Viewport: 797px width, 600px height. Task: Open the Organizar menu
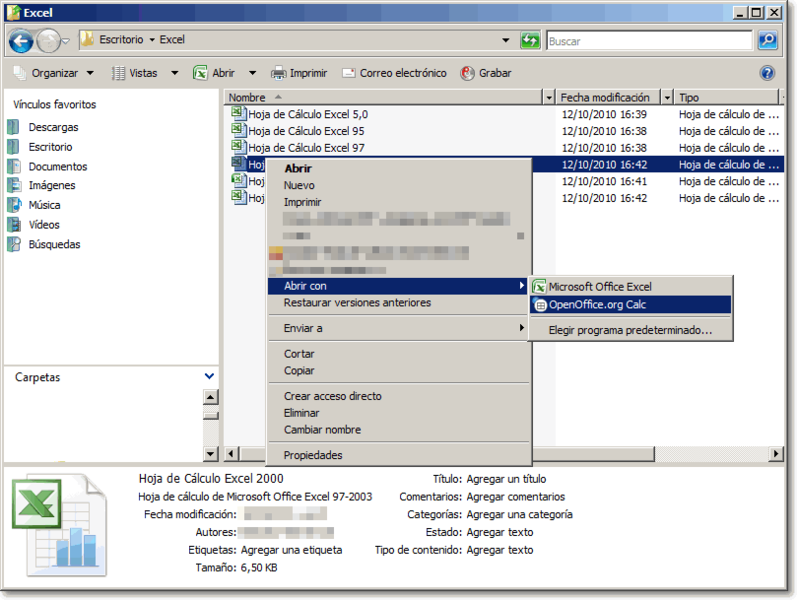click(54, 73)
